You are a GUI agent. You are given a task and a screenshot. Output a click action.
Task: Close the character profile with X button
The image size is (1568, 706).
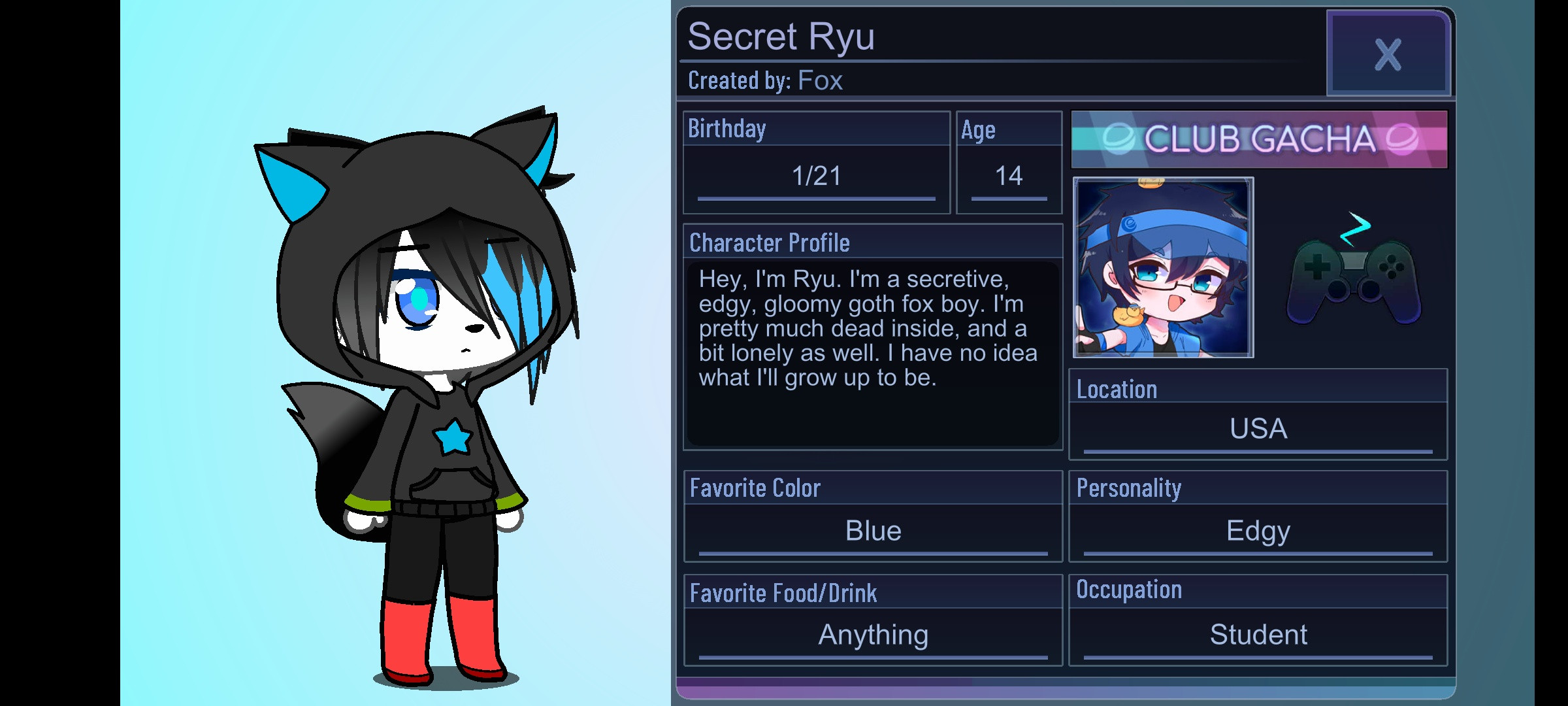(x=1388, y=54)
